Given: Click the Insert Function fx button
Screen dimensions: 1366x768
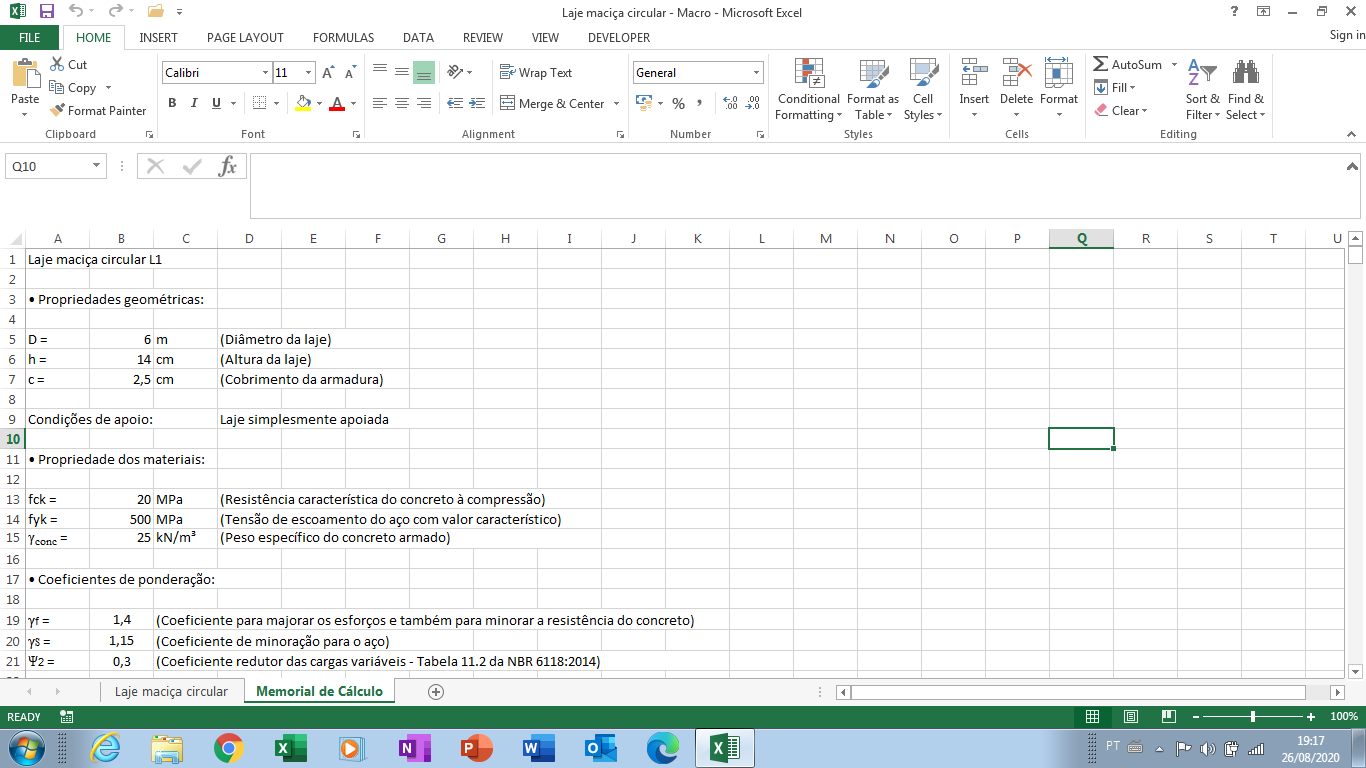Looking at the screenshot, I should [228, 166].
